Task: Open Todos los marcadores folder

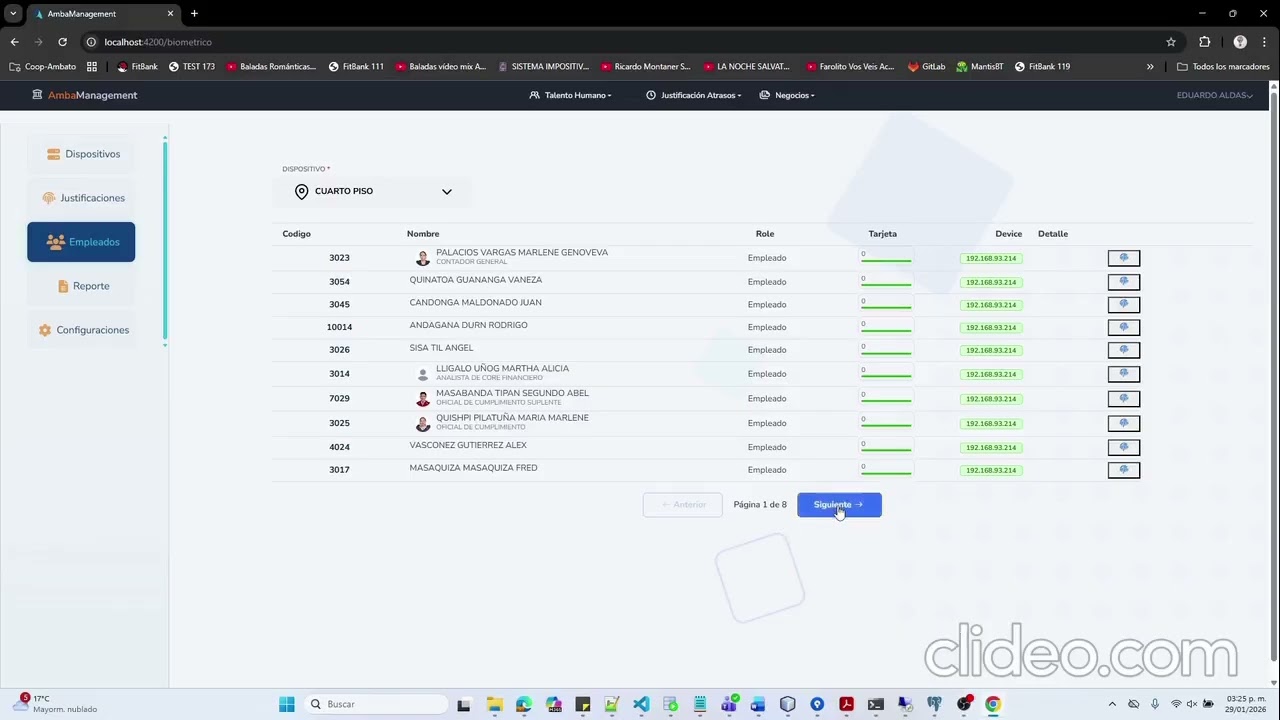Action: click(1223, 67)
